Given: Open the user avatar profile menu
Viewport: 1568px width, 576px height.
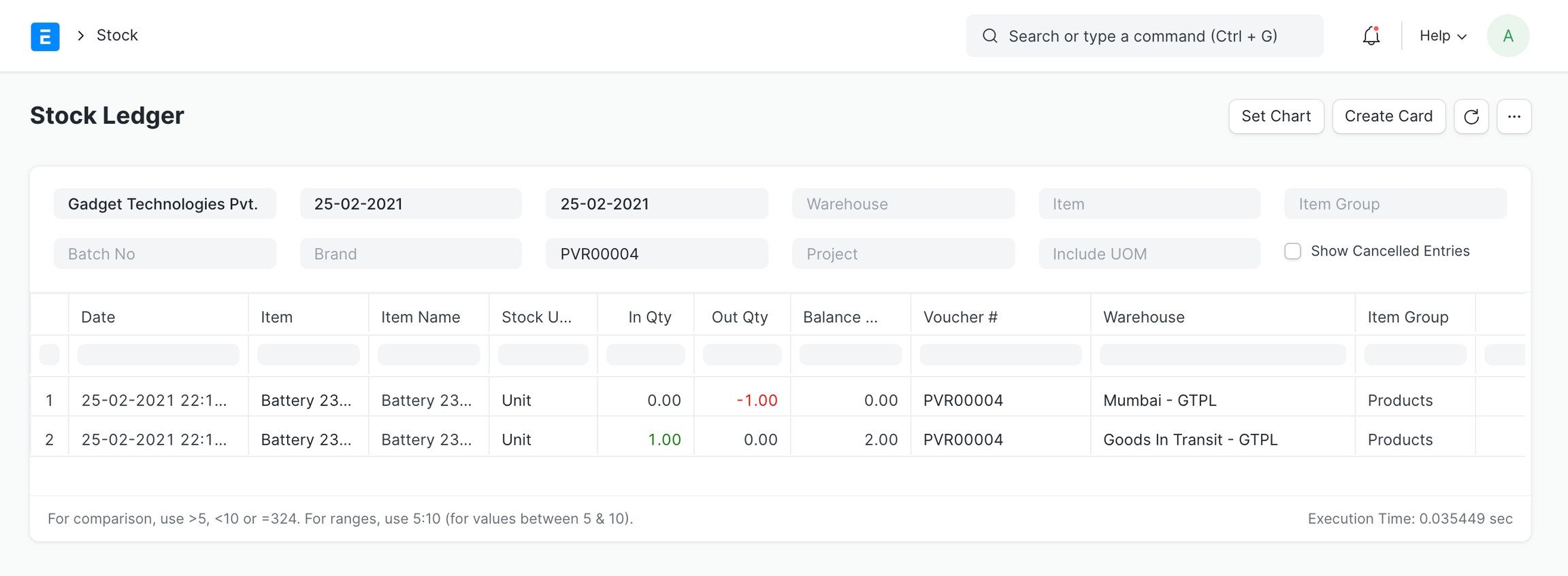Looking at the screenshot, I should point(1507,36).
